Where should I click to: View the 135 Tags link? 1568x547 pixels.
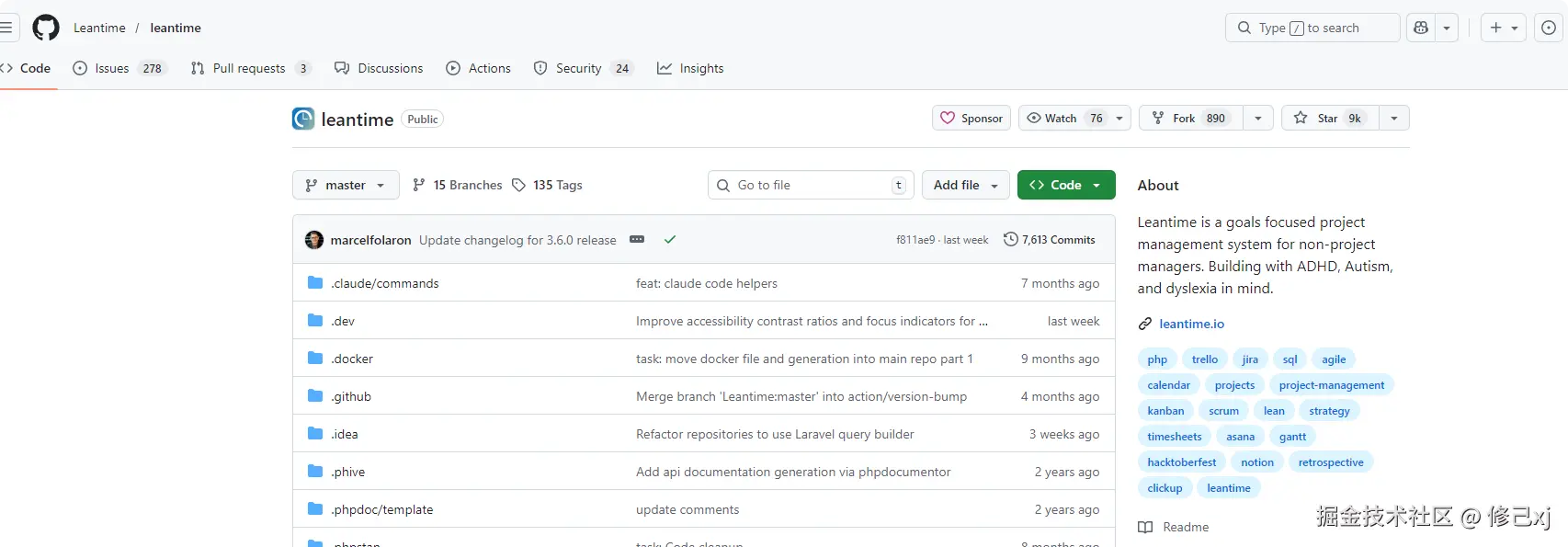pyautogui.click(x=547, y=185)
